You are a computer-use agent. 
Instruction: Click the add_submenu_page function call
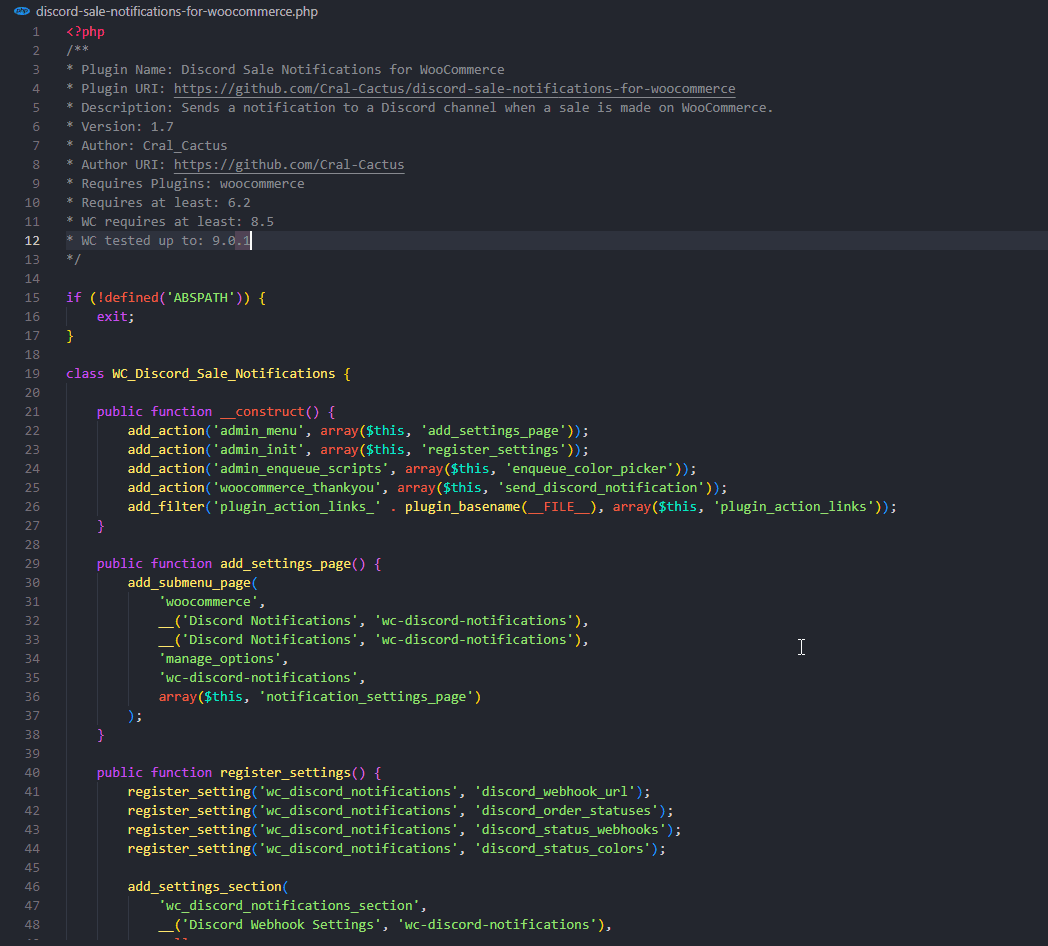(189, 583)
